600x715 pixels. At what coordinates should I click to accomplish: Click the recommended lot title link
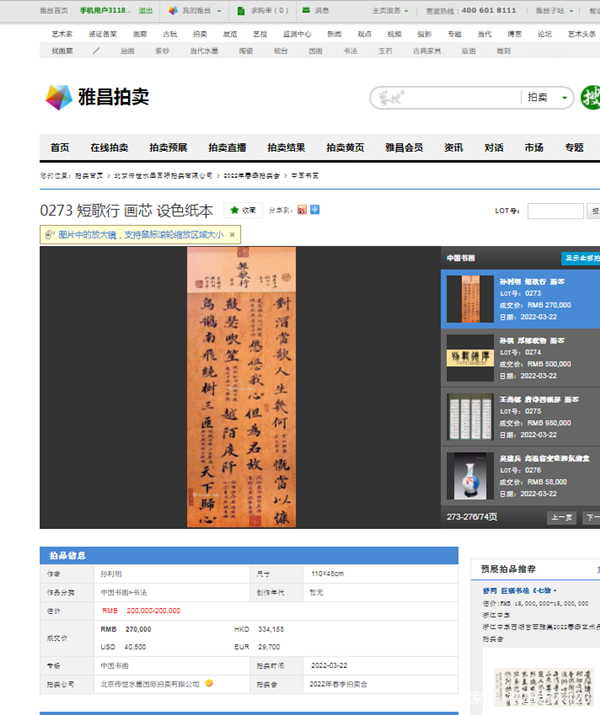pyautogui.click(x=520, y=591)
